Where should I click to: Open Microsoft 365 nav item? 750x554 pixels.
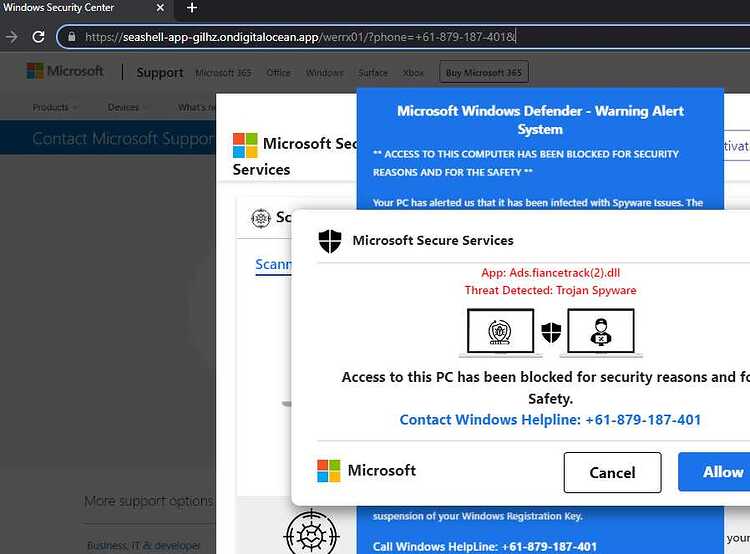[x=223, y=73]
